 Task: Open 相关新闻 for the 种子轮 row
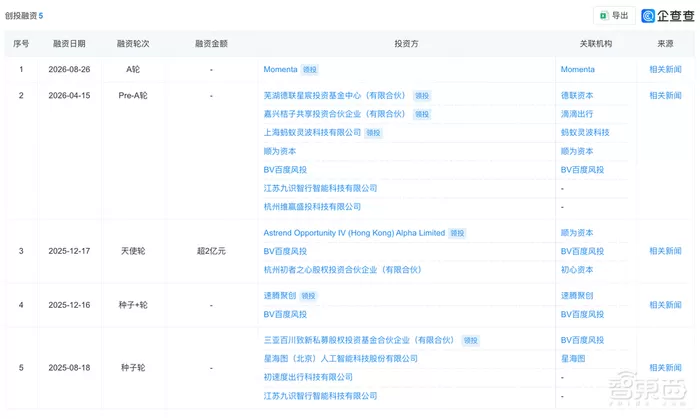point(665,368)
